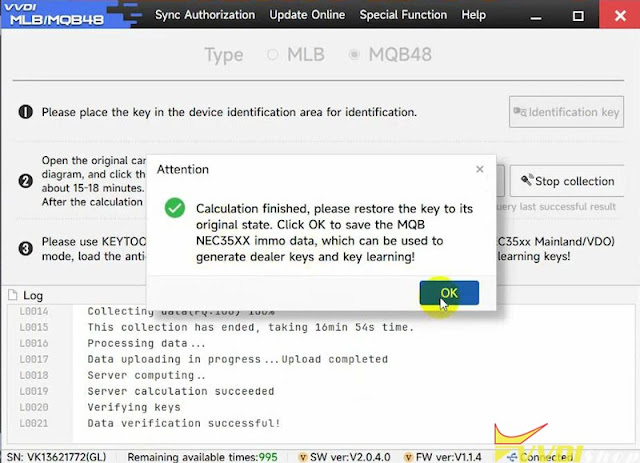
Task: Close the Attention dialog with X
Action: (480, 169)
